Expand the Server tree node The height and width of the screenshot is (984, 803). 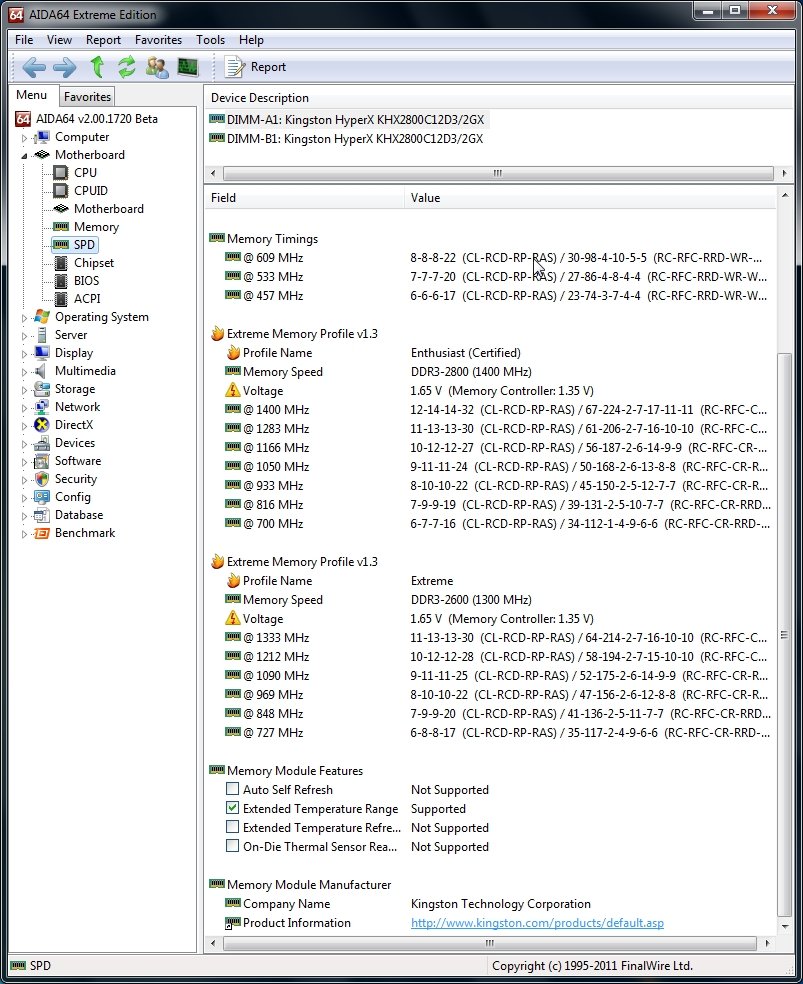click(x=24, y=336)
